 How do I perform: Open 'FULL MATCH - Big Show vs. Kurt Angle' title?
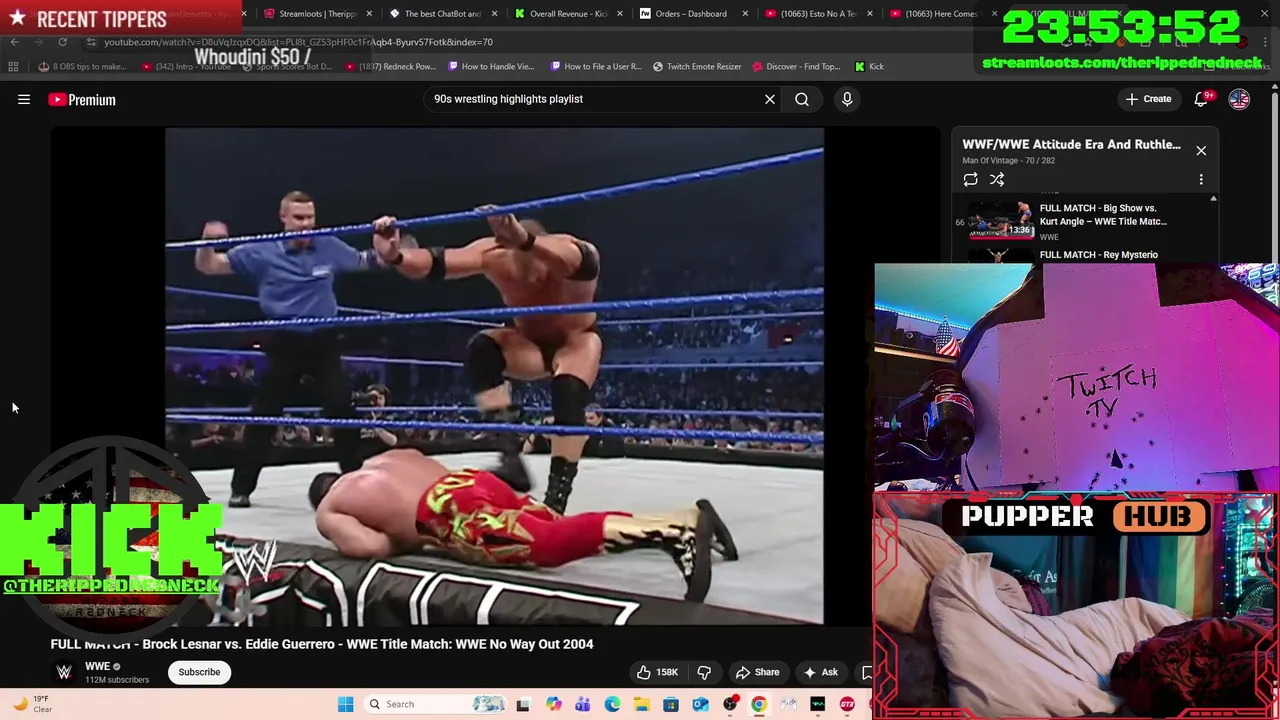pyautogui.click(x=1103, y=214)
